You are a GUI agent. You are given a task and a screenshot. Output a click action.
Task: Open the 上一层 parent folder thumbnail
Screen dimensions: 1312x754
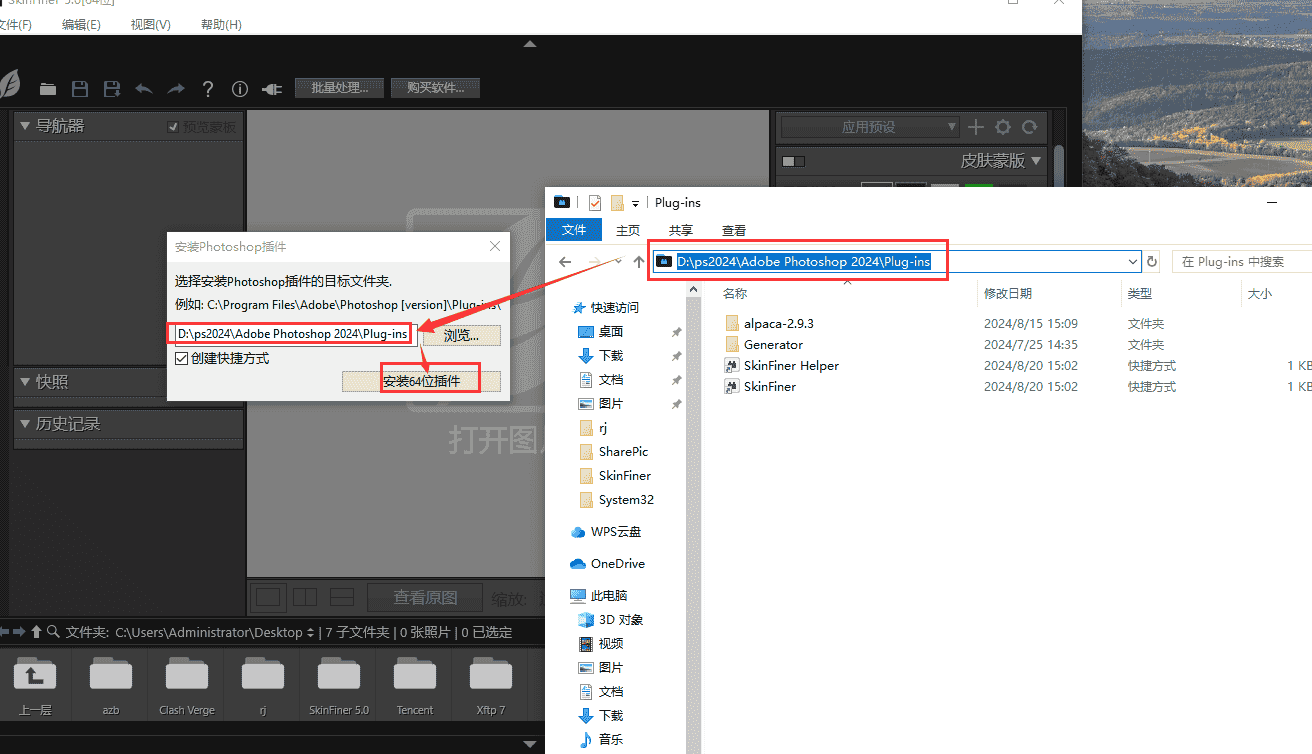(x=35, y=683)
